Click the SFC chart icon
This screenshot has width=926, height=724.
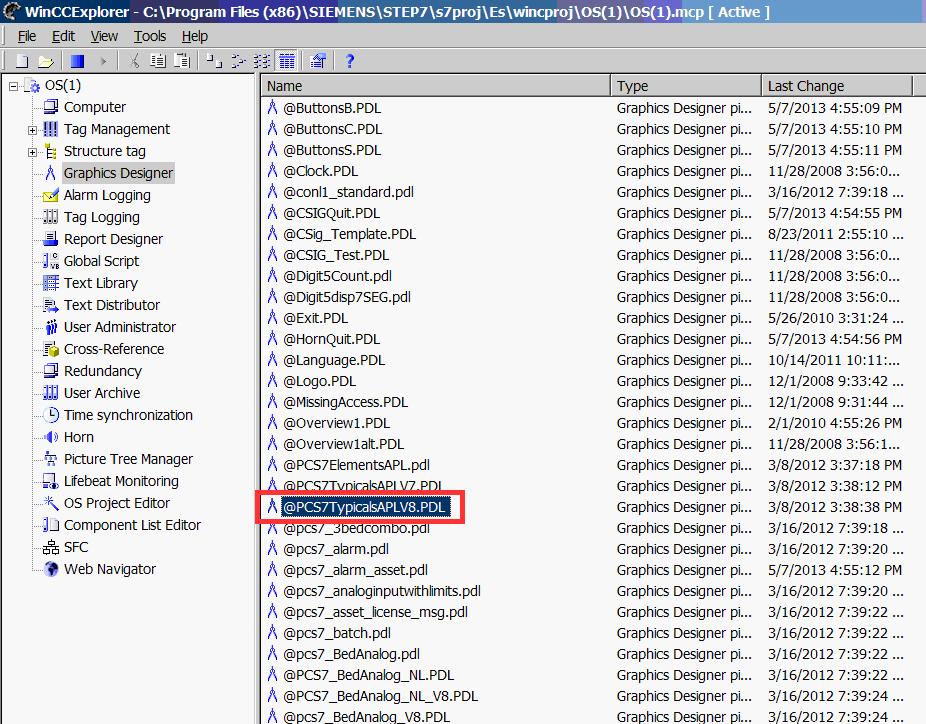tap(51, 547)
